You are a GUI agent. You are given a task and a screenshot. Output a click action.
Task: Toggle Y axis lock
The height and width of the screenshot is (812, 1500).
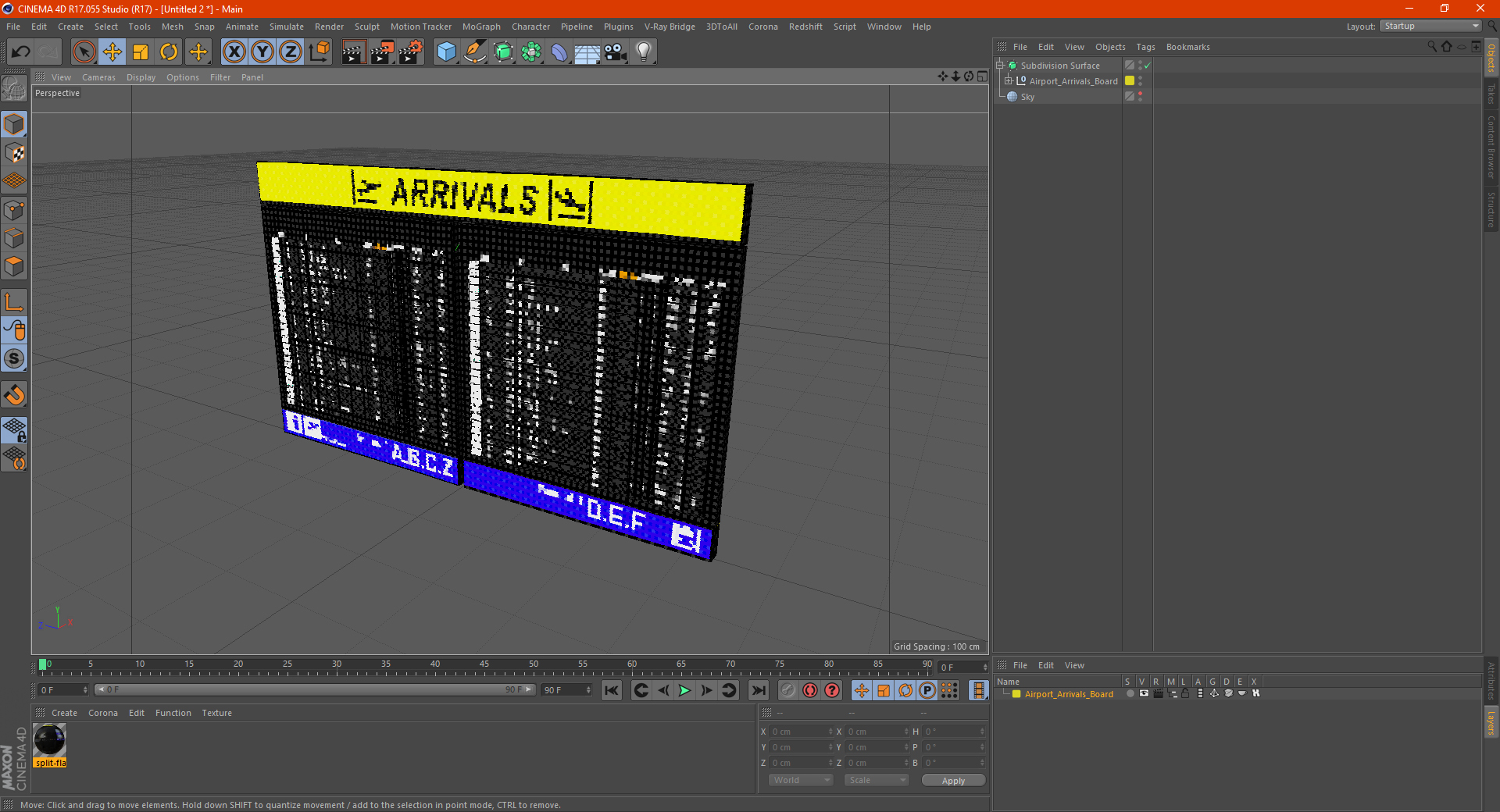tap(262, 52)
